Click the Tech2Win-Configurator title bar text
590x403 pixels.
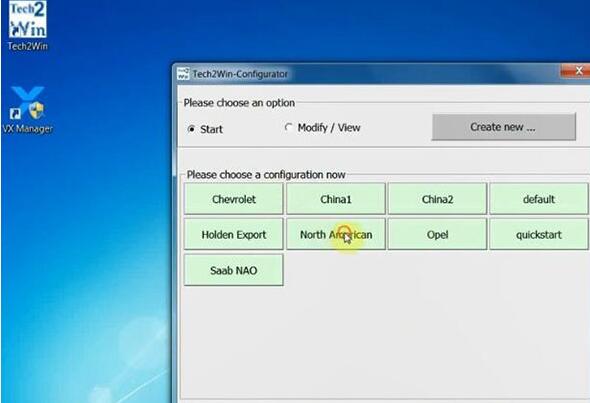pyautogui.click(x=240, y=74)
